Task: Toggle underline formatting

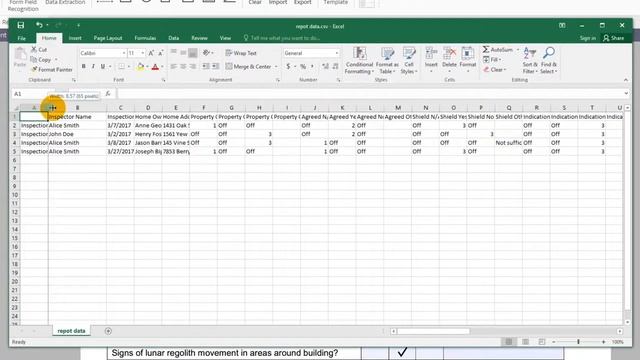Action: pyautogui.click(x=102, y=67)
